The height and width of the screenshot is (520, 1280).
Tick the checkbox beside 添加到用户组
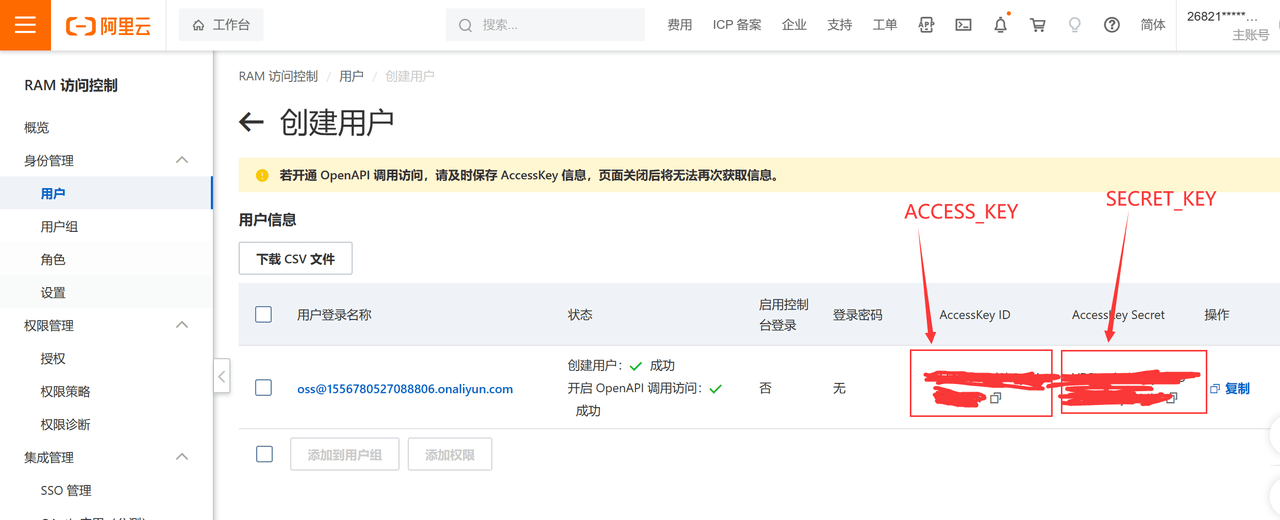click(264, 454)
